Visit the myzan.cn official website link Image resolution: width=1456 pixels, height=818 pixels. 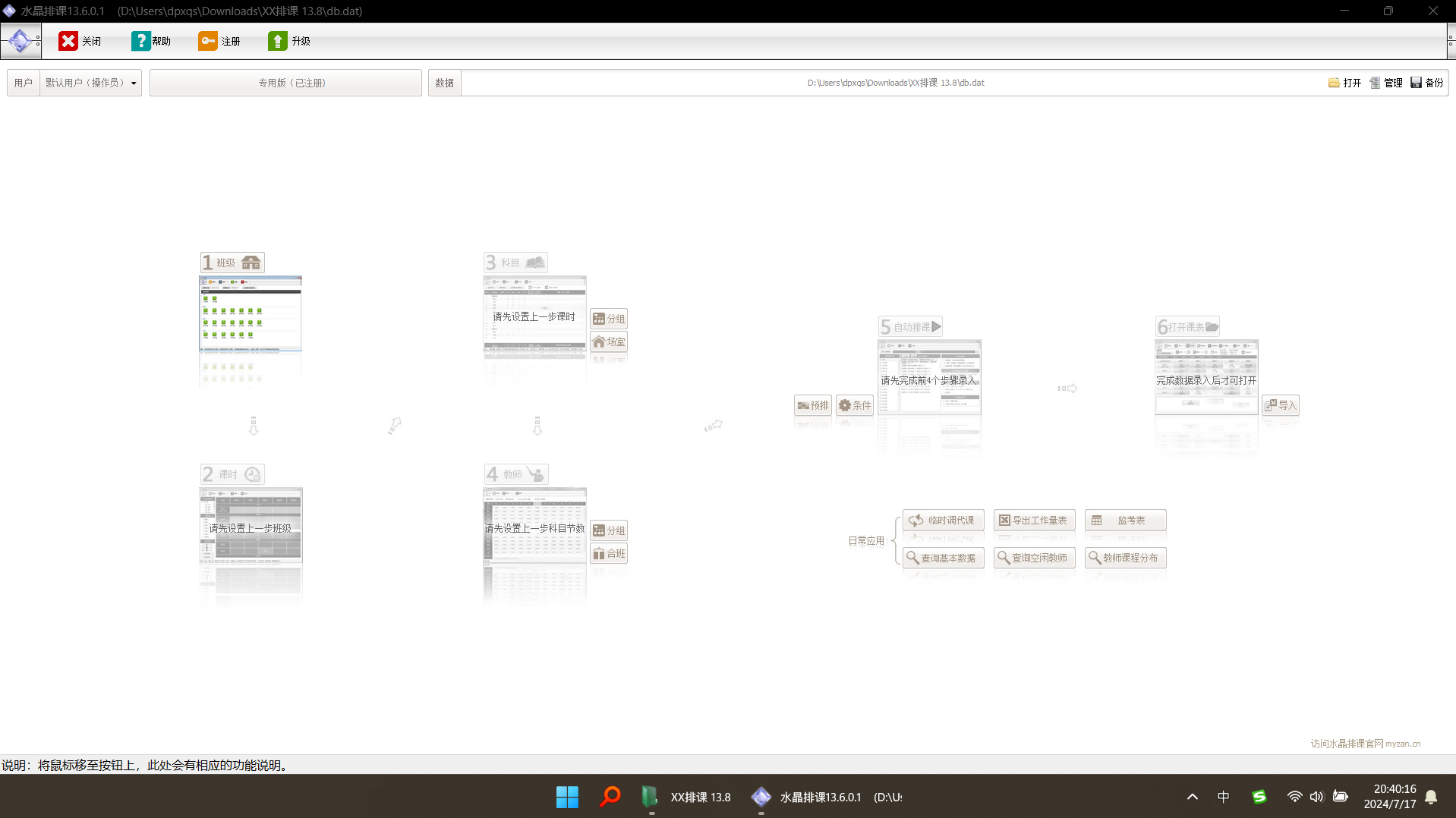point(1365,744)
